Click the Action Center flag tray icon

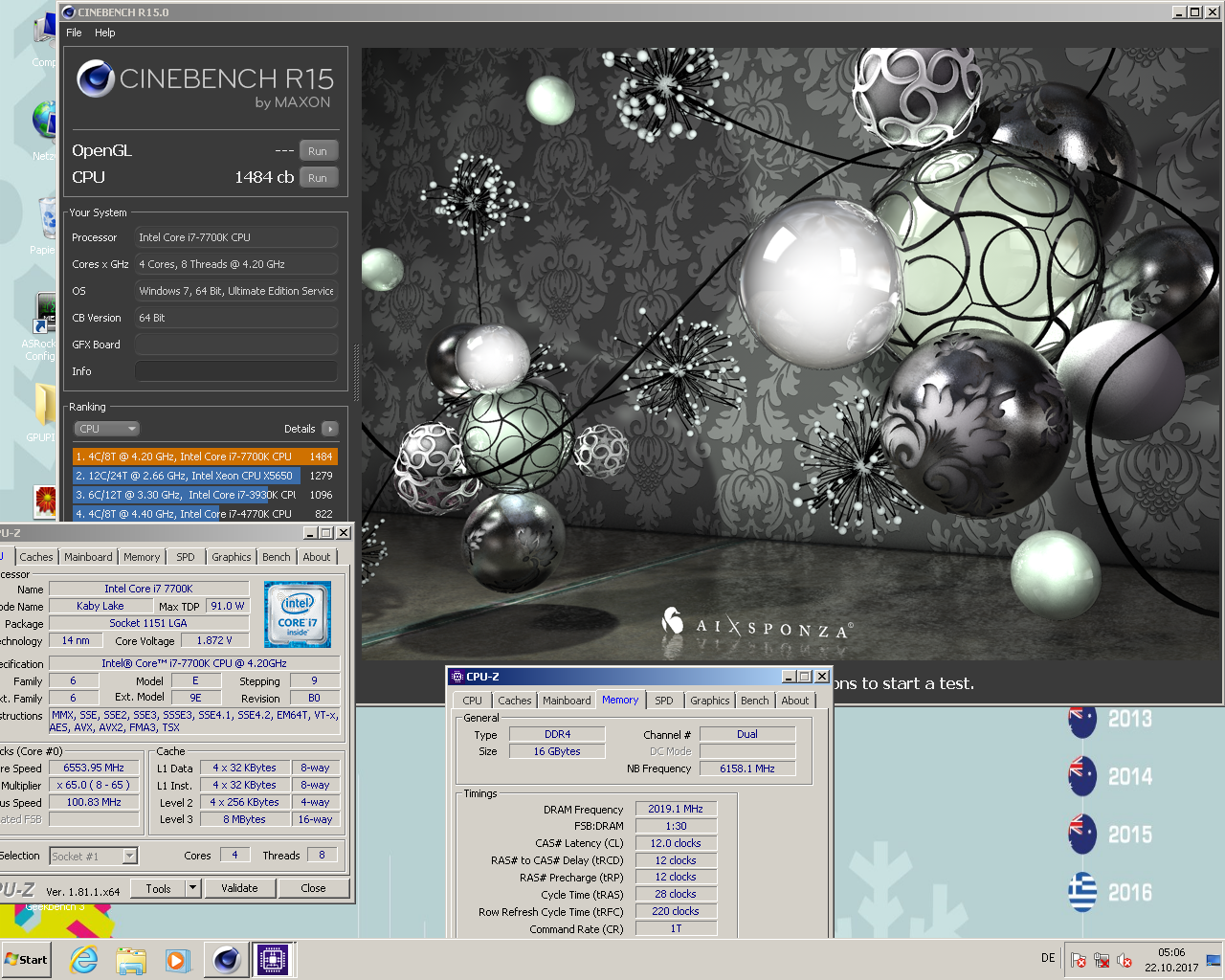[x=1079, y=960]
